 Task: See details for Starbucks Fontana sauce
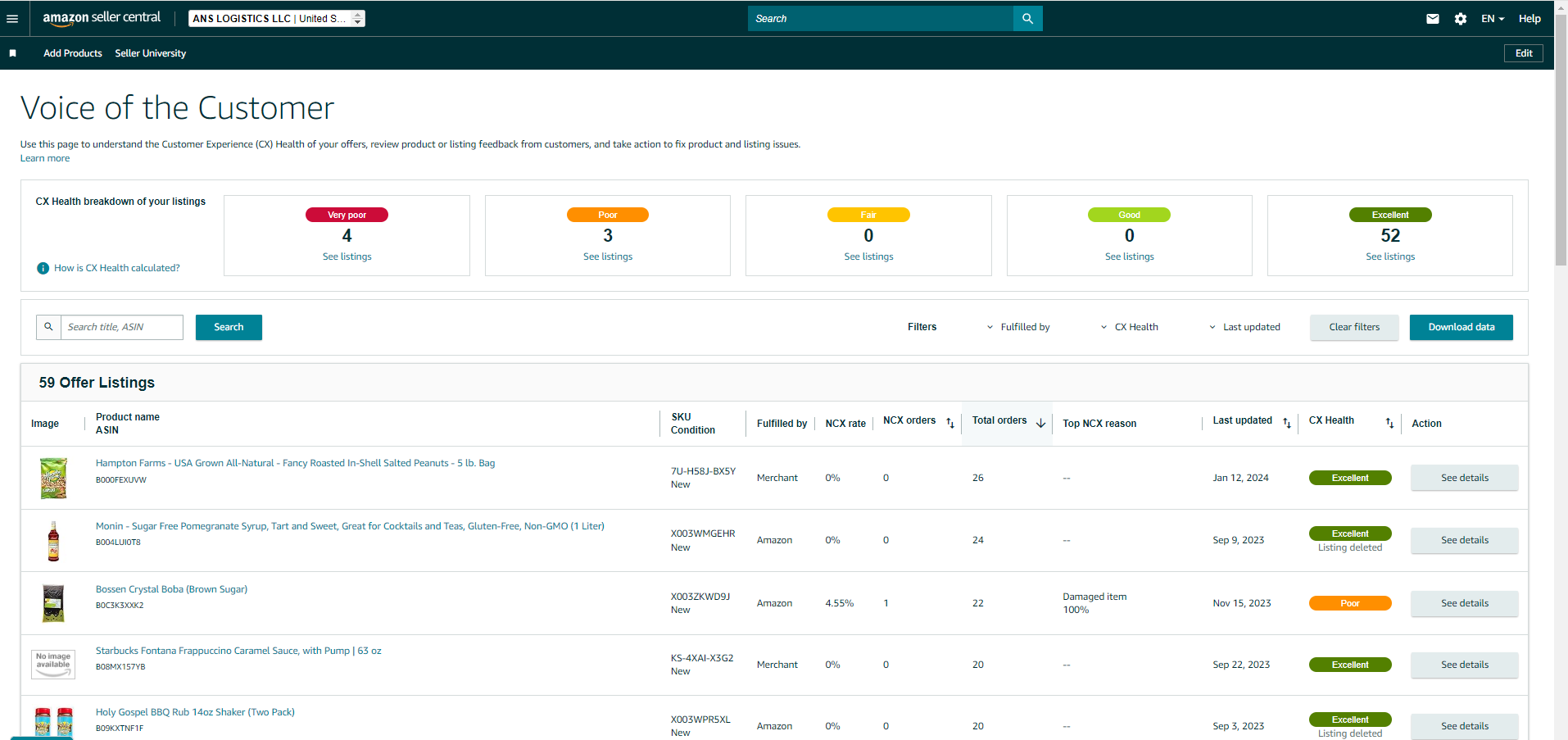click(x=1465, y=665)
